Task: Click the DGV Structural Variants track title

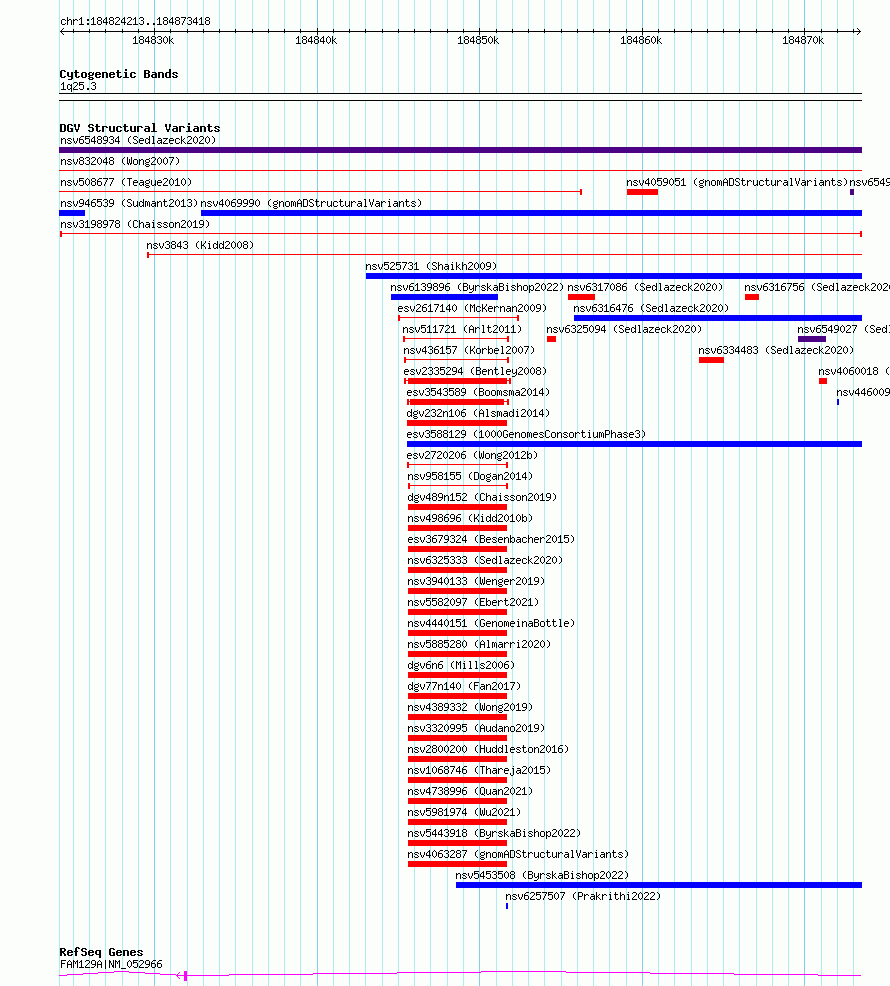Action: (140, 128)
